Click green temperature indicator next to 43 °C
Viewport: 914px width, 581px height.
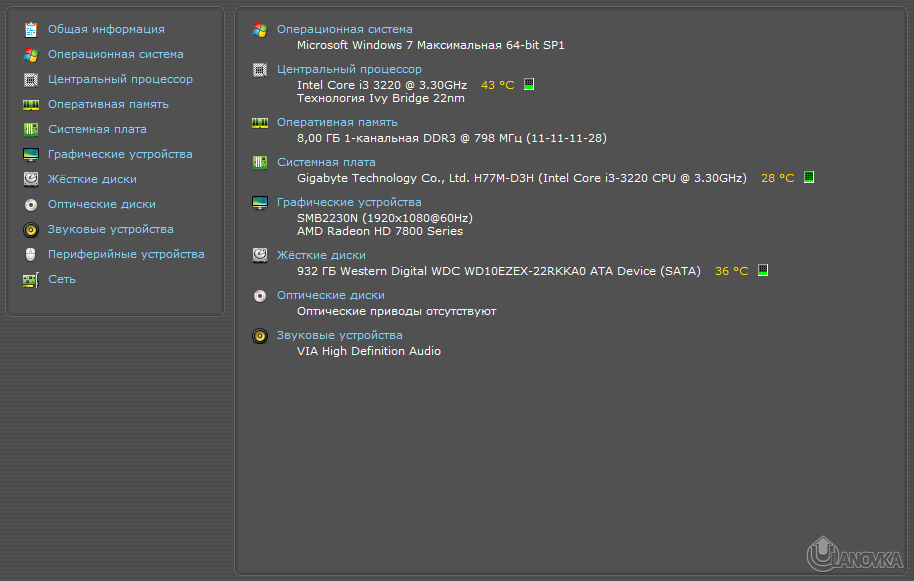[529, 84]
